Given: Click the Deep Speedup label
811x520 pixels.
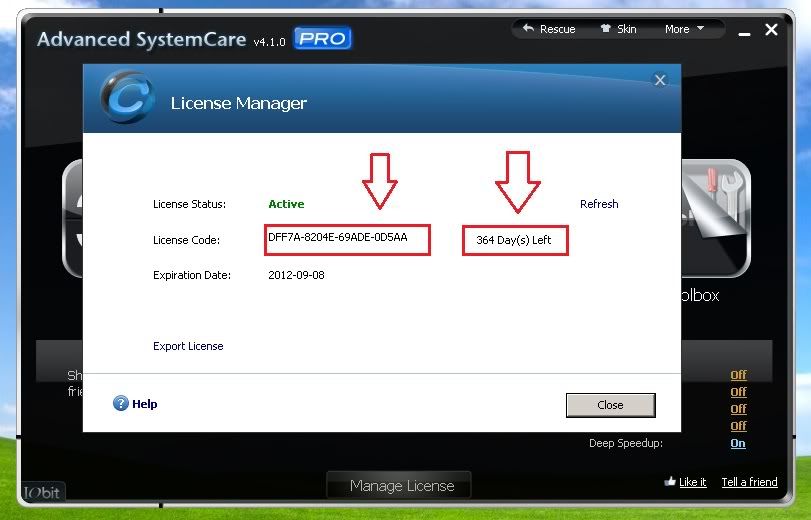Looking at the screenshot, I should tap(626, 443).
